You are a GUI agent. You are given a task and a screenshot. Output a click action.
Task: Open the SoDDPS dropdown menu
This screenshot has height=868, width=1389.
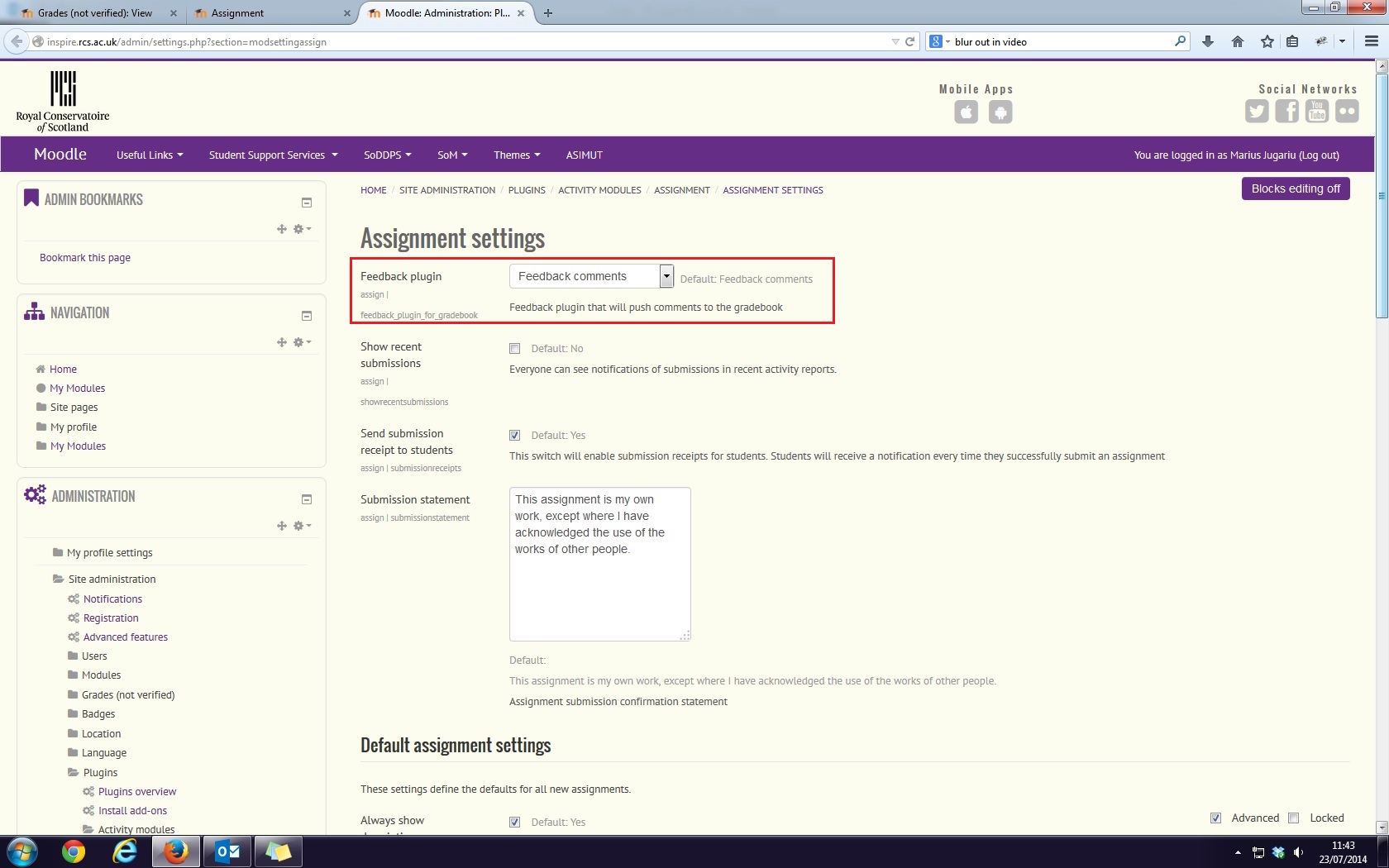coord(387,155)
